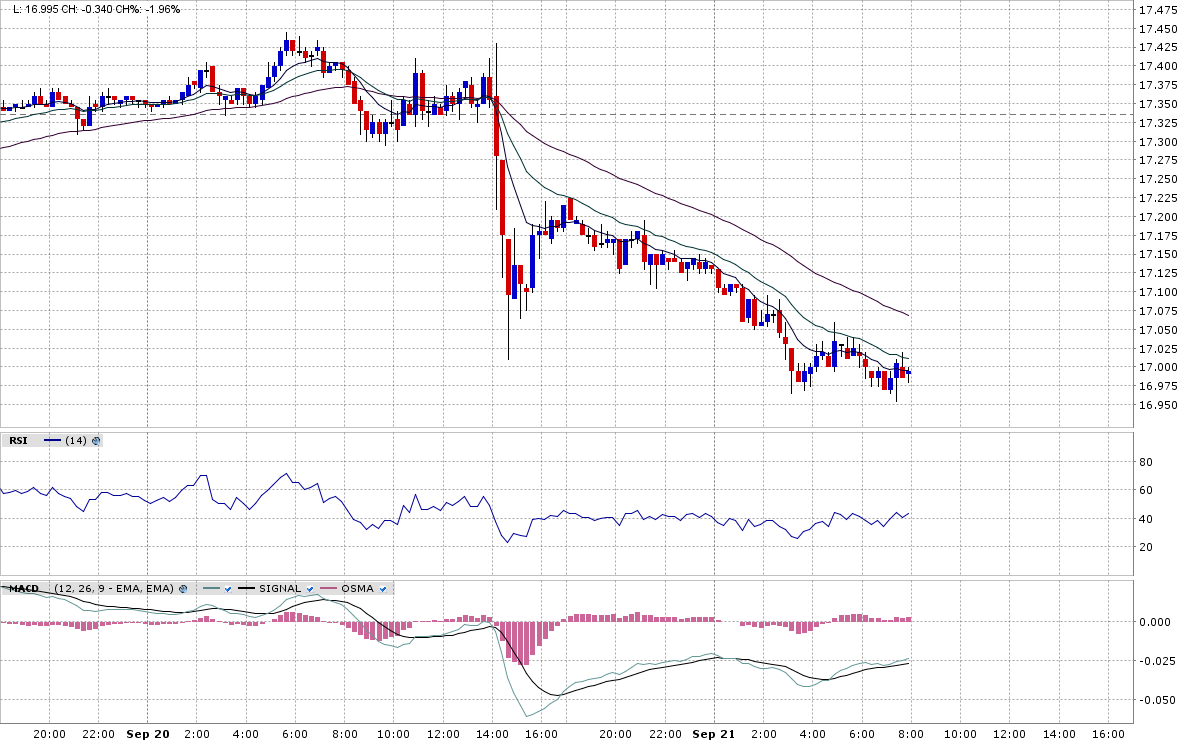Click MACD parameters (12, 26, 9 - EMA, EMA)

[114, 589]
